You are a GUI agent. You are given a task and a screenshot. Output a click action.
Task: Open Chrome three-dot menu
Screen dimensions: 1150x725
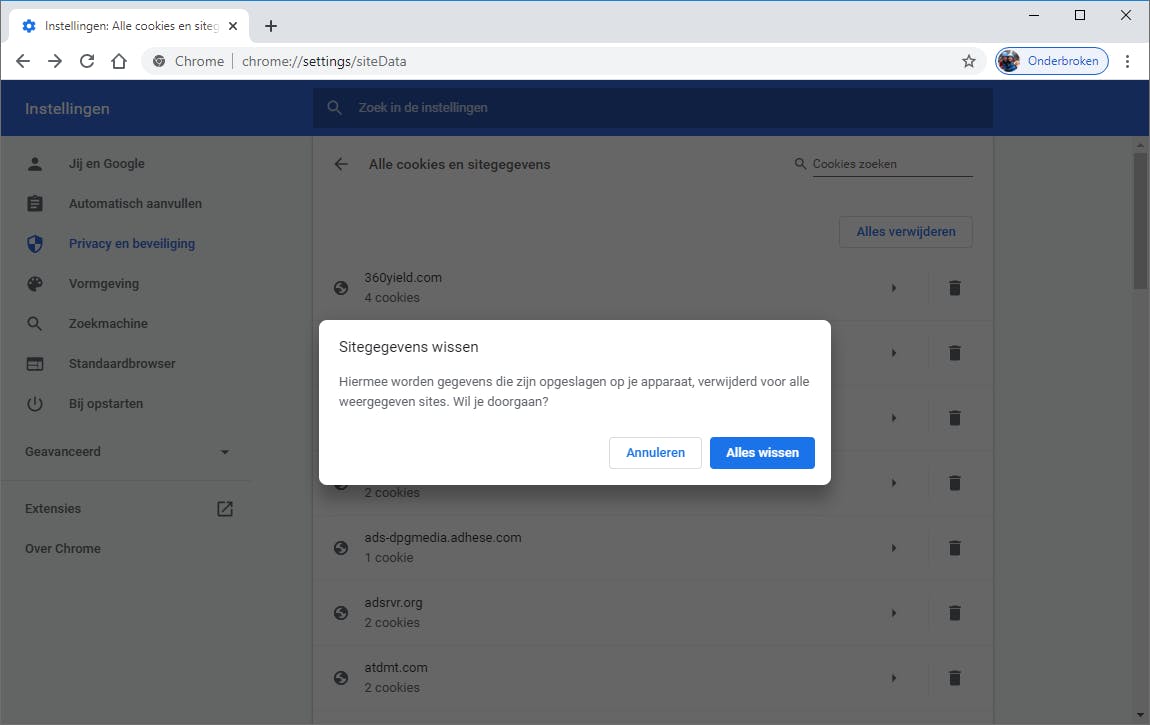(x=1127, y=61)
